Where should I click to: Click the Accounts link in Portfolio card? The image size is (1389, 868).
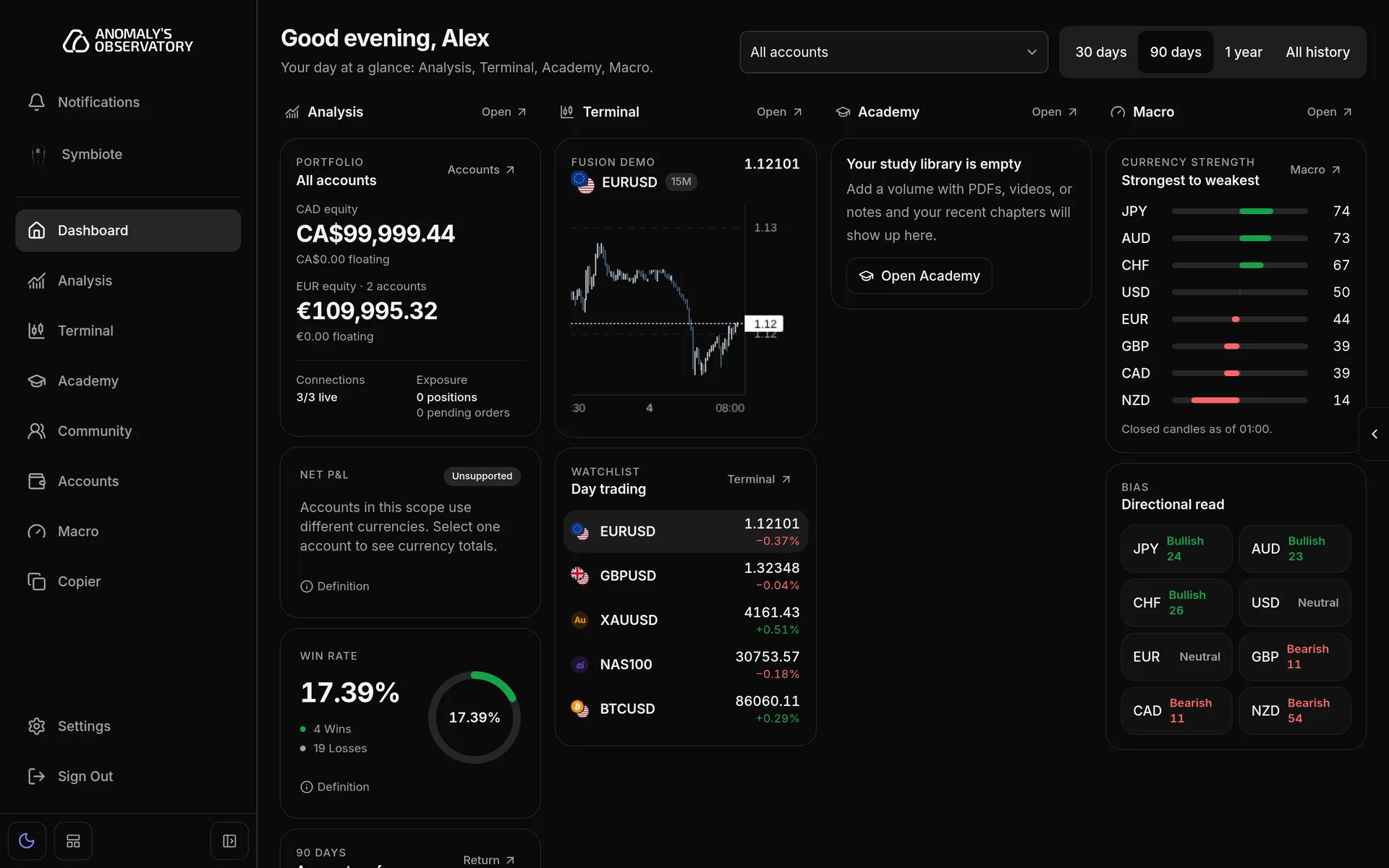tap(481, 170)
